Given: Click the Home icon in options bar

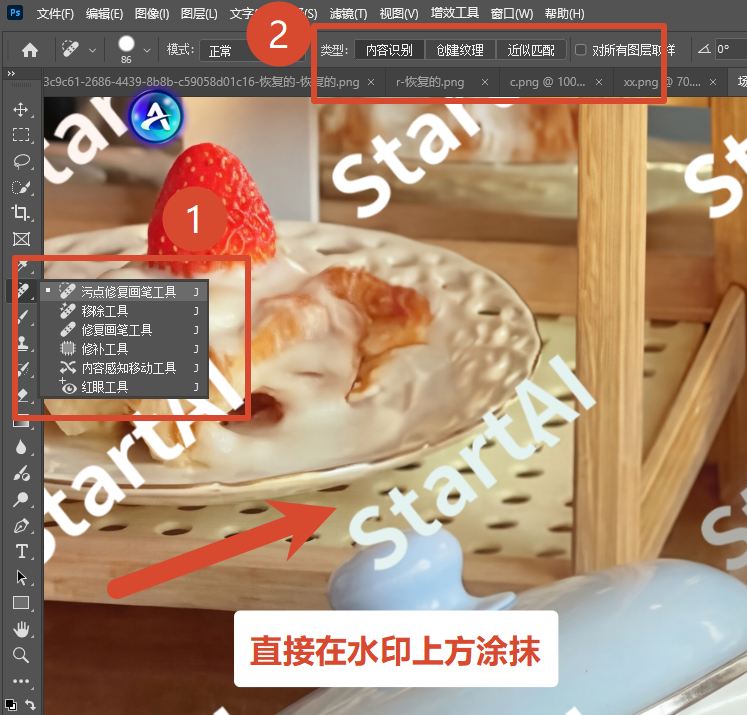Looking at the screenshot, I should (x=30, y=50).
